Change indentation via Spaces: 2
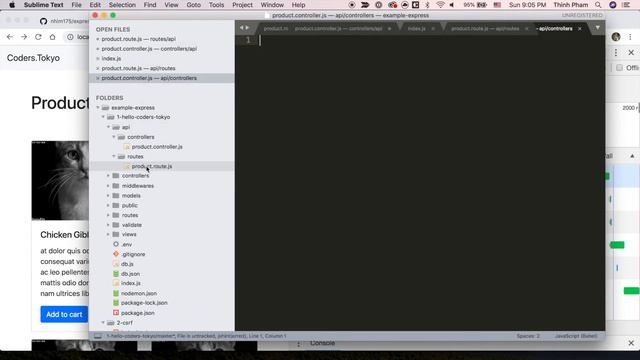The width and height of the screenshot is (640, 360). 528,336
